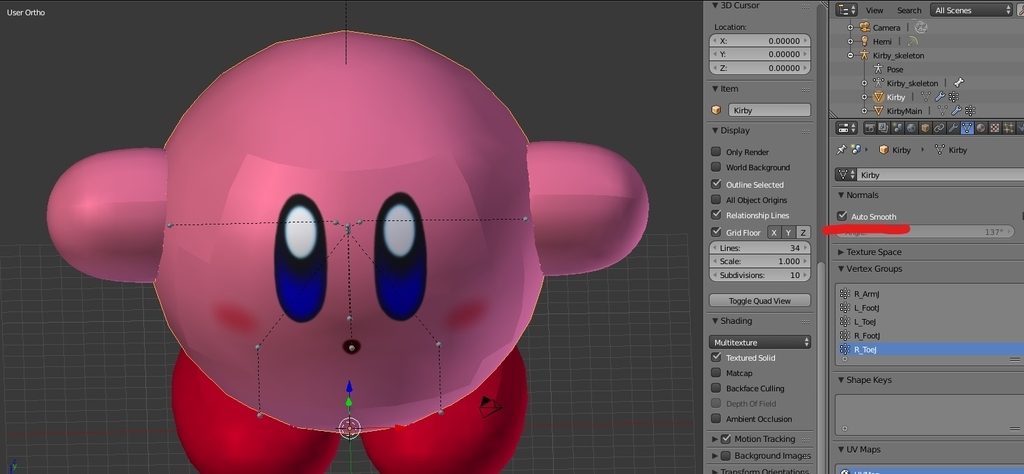The image size is (1024, 474).
Task: Enable the All Object Origins checkbox
Action: [716, 200]
